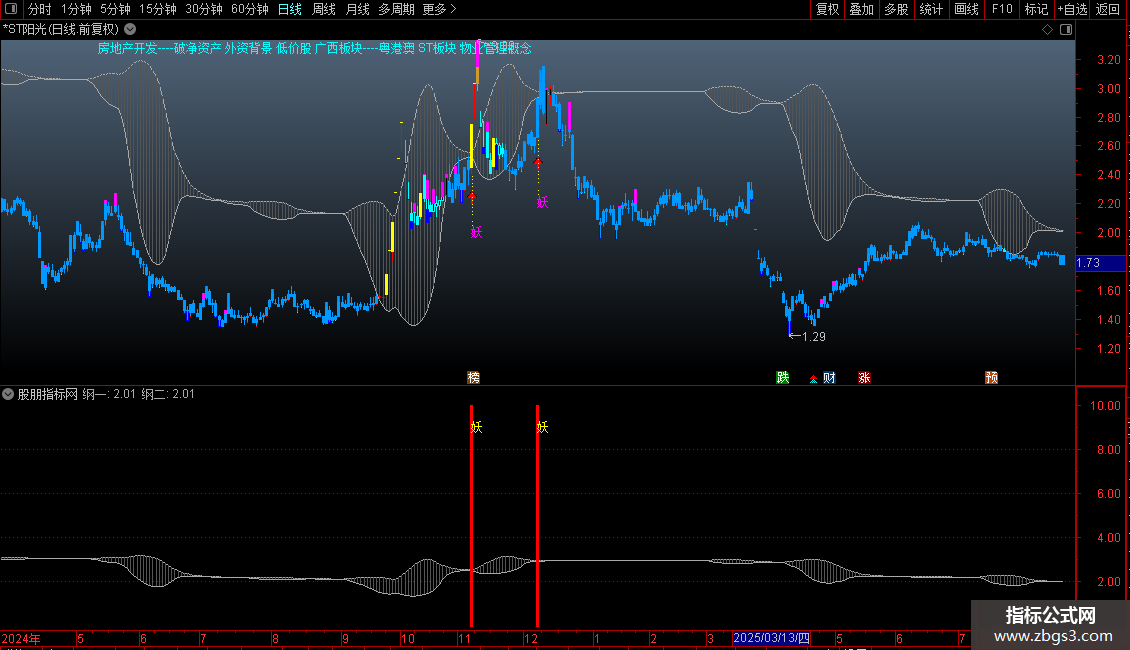The height and width of the screenshot is (650, 1130).
Task: Open the 多周期 multi-period view
Action: 396,9
